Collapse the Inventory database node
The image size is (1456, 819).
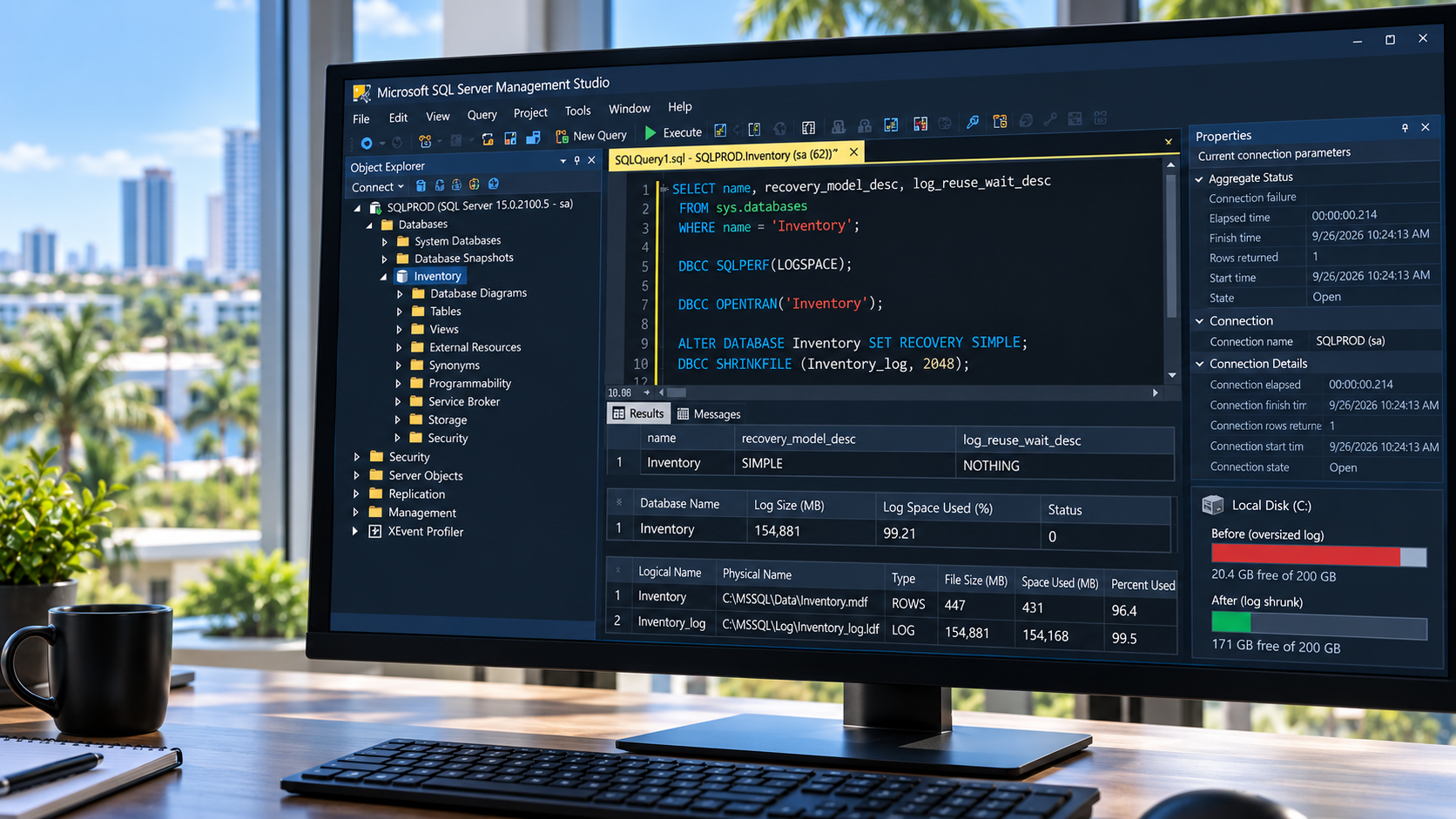[383, 277]
